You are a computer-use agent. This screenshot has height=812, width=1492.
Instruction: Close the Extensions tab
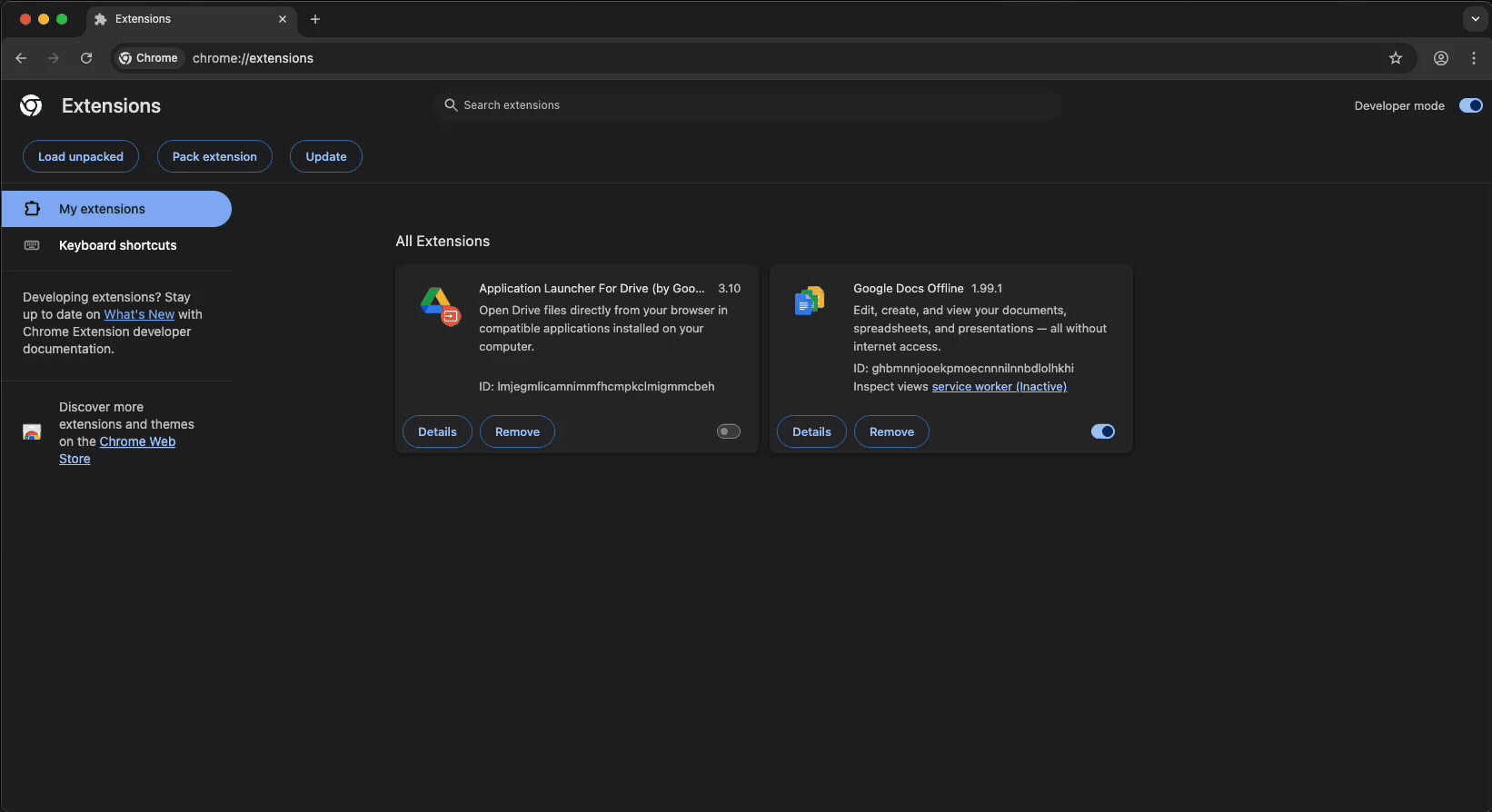283,19
